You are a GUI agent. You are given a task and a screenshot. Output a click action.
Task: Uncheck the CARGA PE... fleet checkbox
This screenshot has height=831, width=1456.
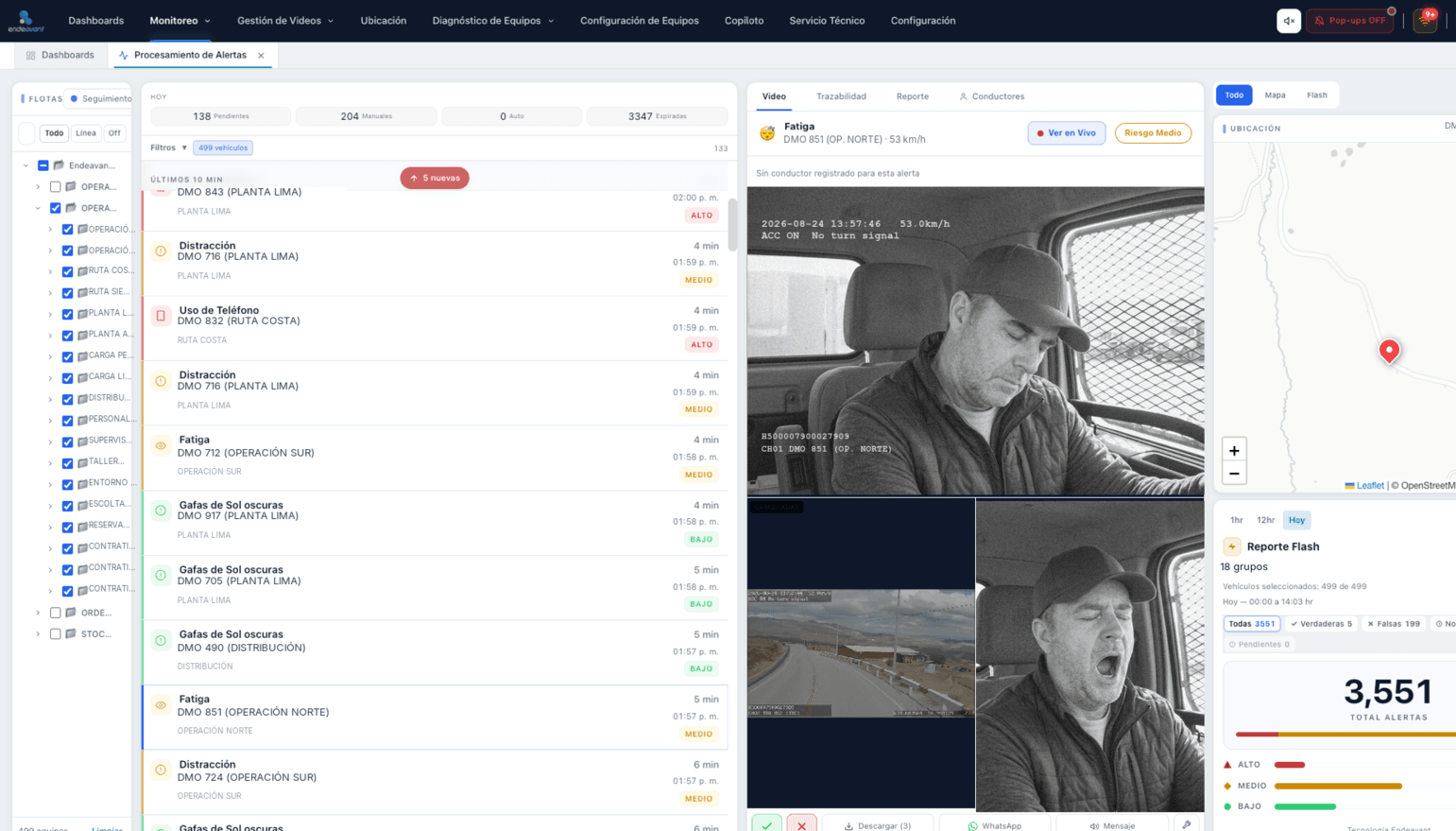pos(67,356)
